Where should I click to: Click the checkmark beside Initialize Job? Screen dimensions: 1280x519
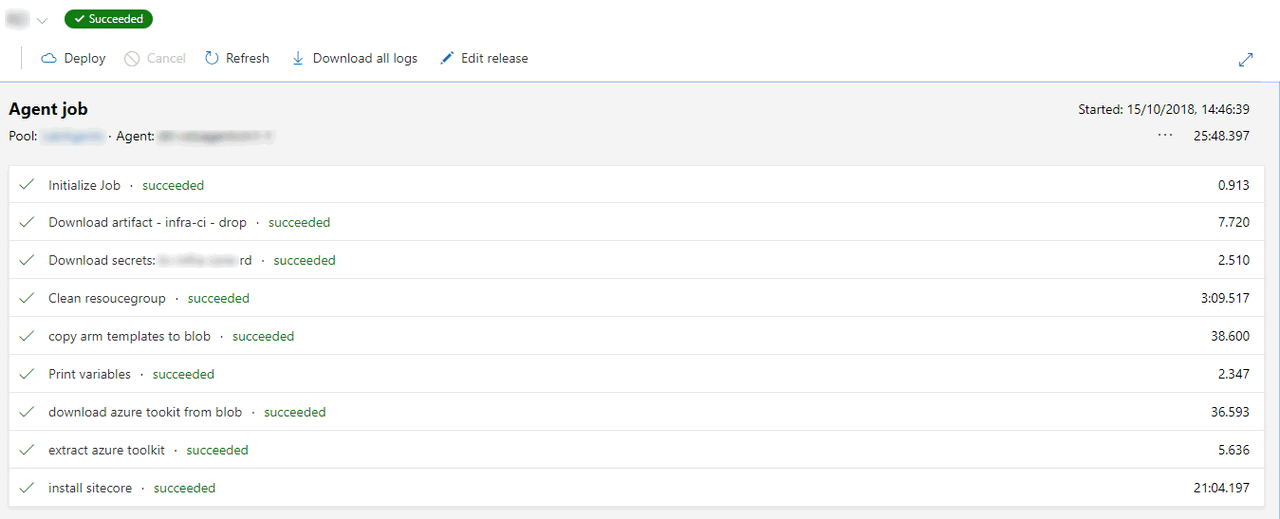coord(27,185)
